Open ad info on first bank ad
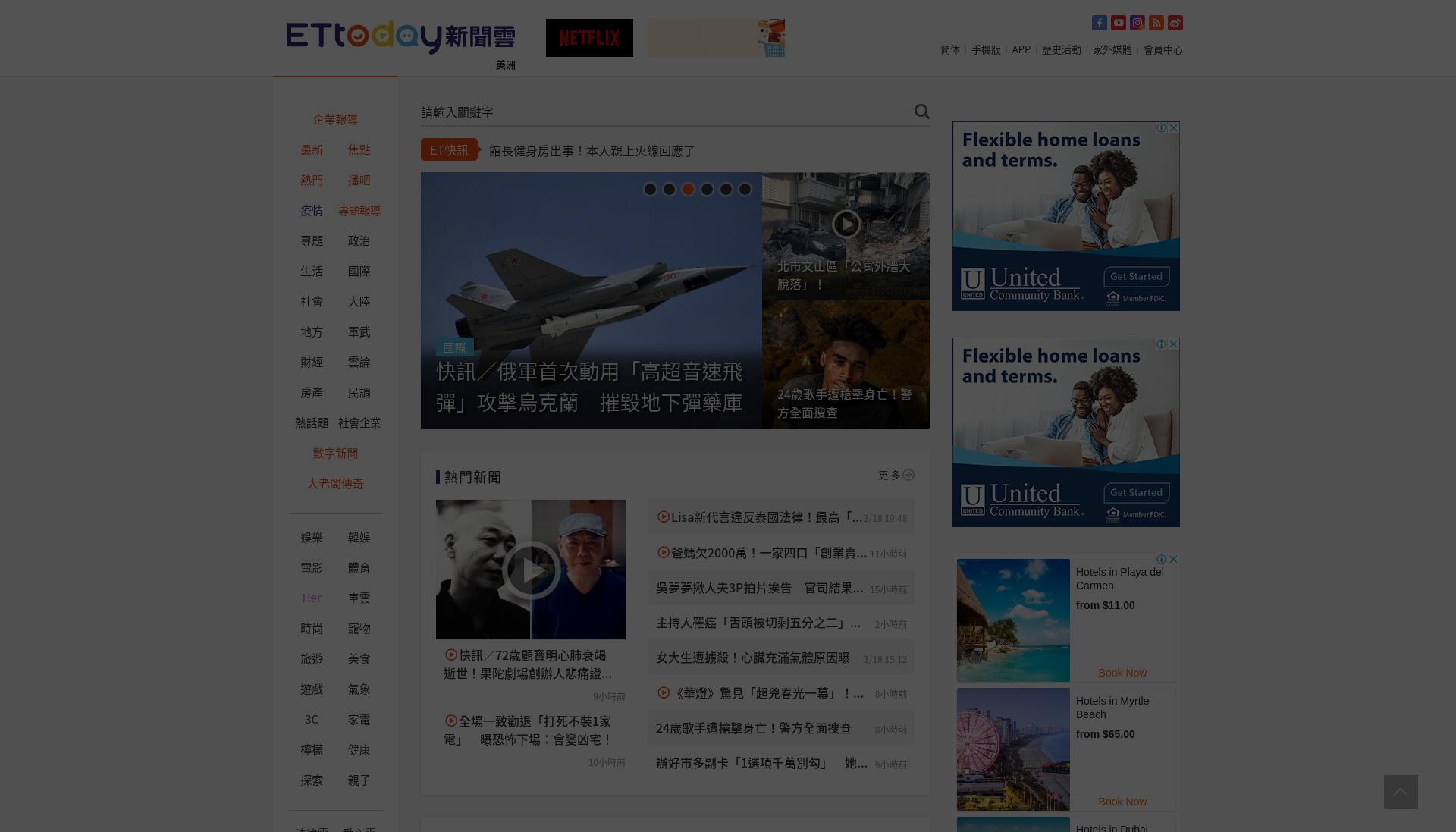This screenshot has height=832, width=1456. click(1161, 127)
